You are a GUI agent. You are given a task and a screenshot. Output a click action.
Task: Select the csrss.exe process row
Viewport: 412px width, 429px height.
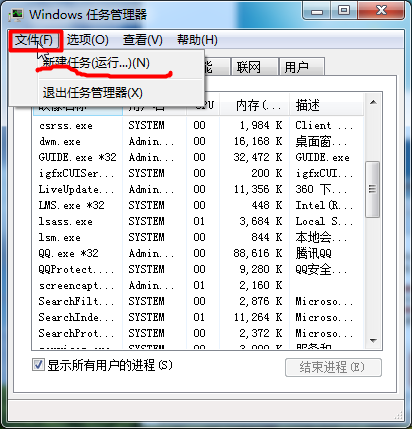[x=197, y=125]
